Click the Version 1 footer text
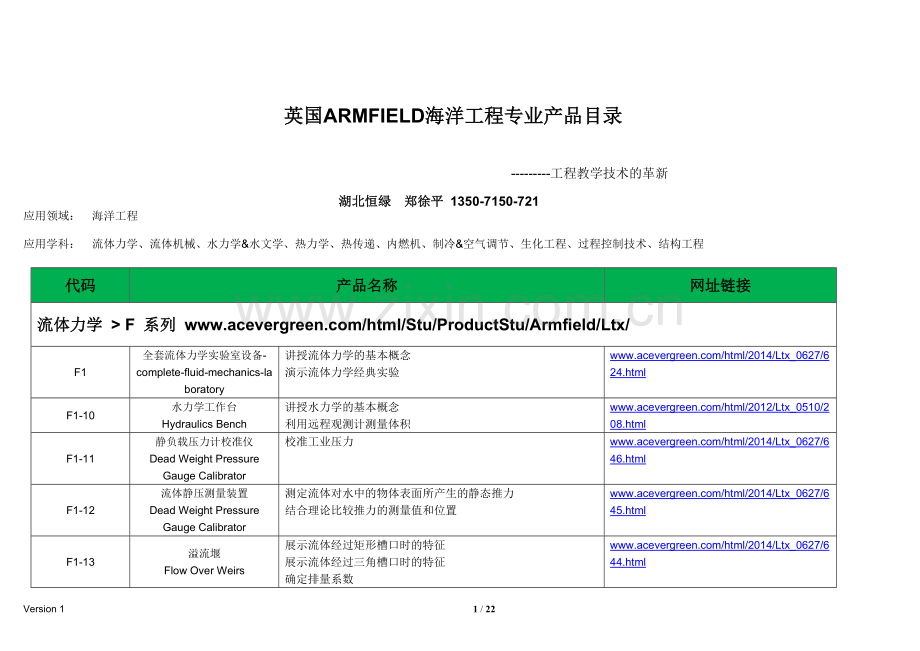 [44, 609]
